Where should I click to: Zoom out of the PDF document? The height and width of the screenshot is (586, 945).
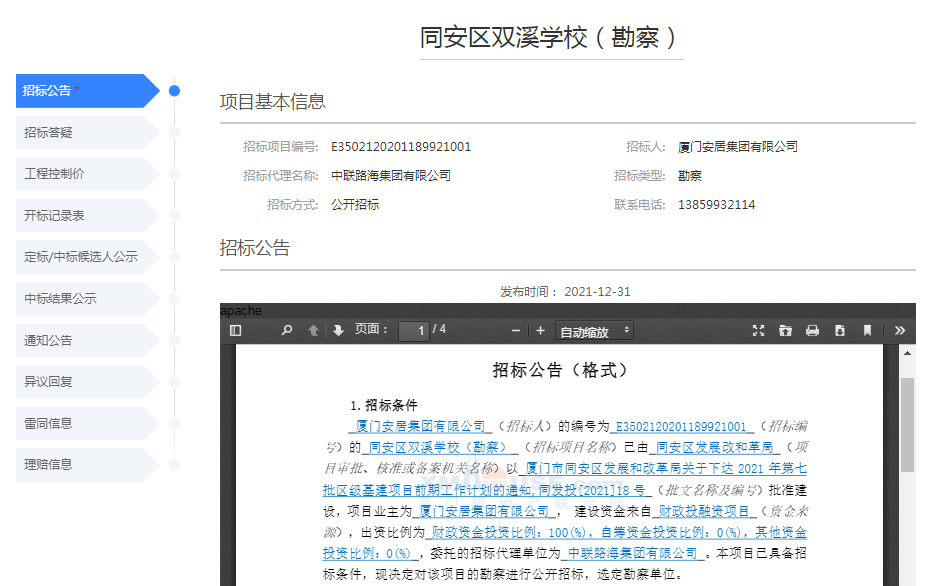(x=516, y=331)
